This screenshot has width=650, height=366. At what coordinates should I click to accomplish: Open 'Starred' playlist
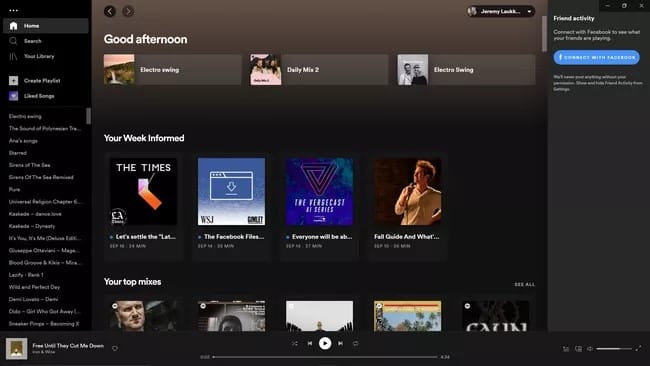coord(18,153)
